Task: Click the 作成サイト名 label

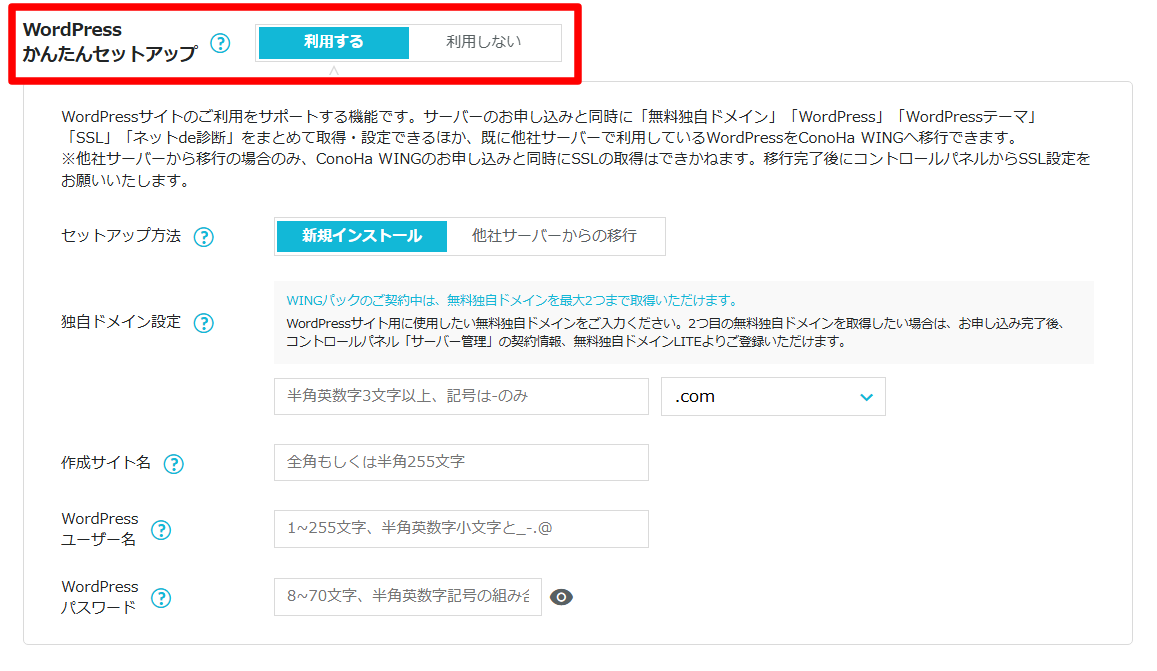Action: coord(106,463)
